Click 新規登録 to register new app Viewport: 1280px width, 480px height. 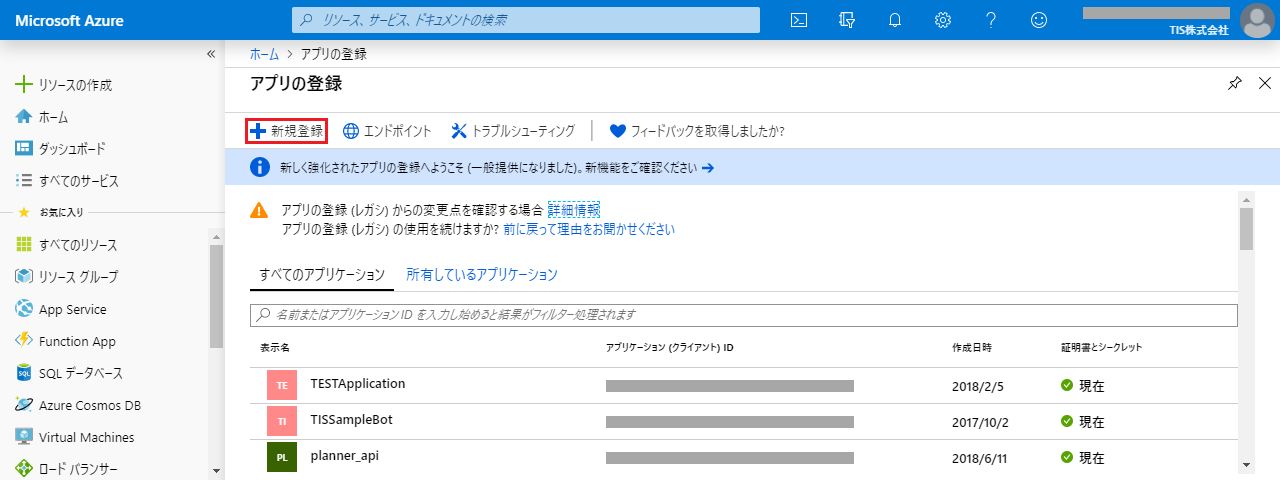tap(287, 131)
